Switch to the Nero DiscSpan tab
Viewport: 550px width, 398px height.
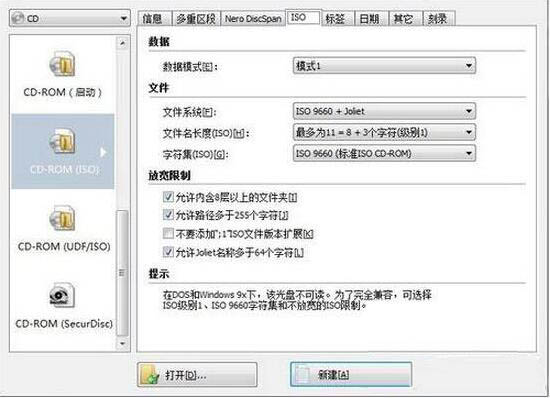coord(253,19)
